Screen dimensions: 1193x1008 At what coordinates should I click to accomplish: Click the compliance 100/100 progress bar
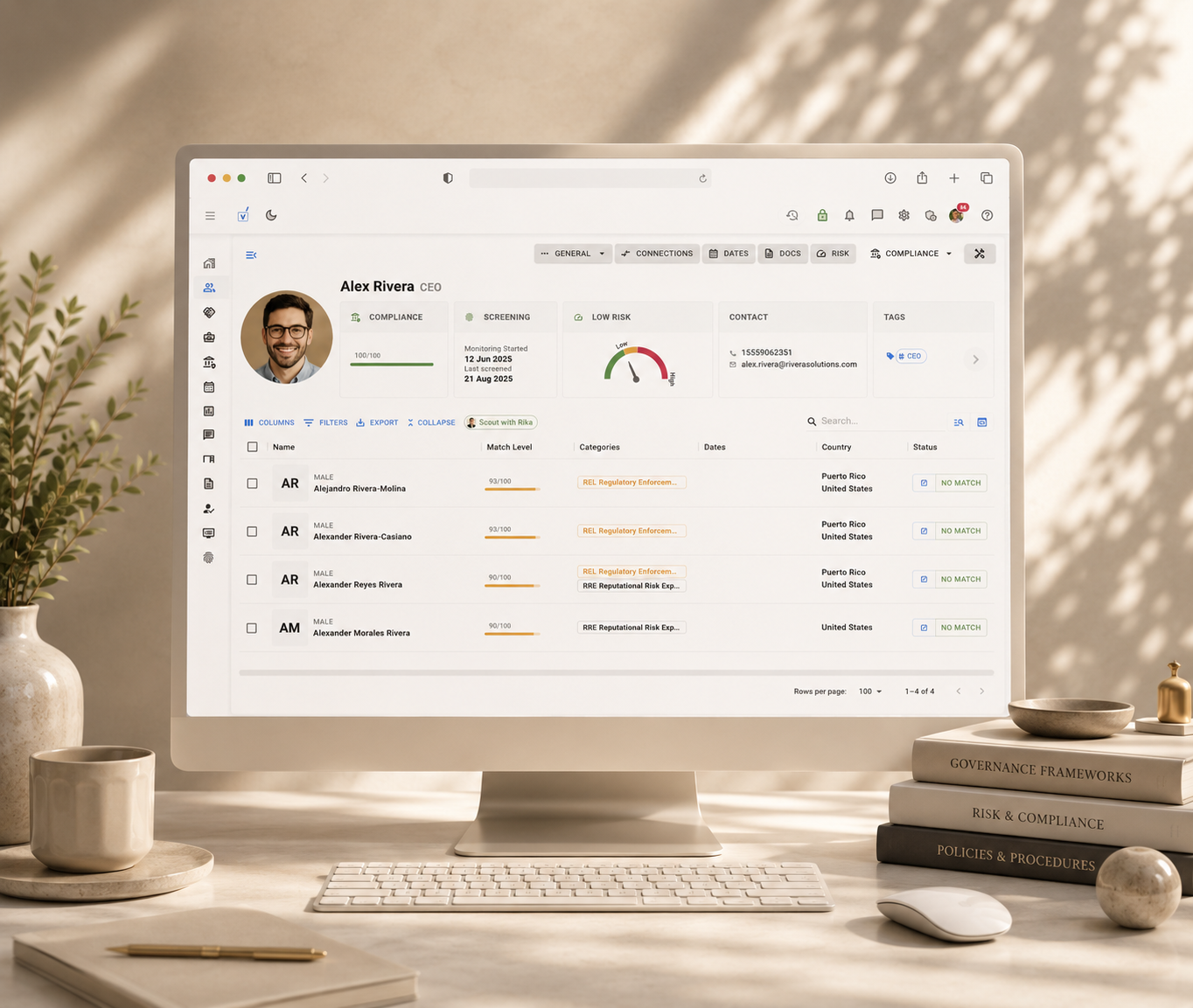click(x=392, y=364)
